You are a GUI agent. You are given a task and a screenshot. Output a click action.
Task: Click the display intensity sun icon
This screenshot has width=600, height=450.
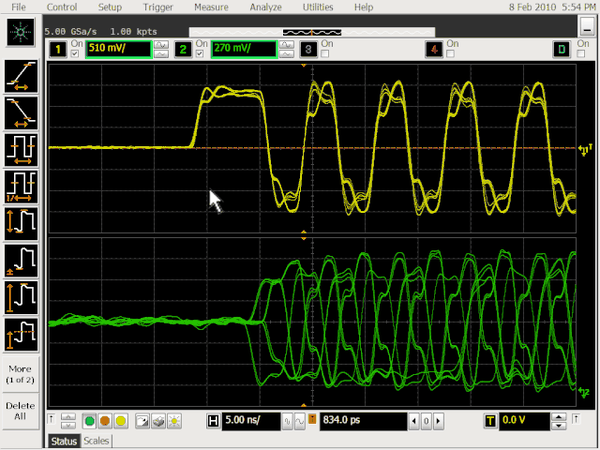pyautogui.click(x=174, y=421)
